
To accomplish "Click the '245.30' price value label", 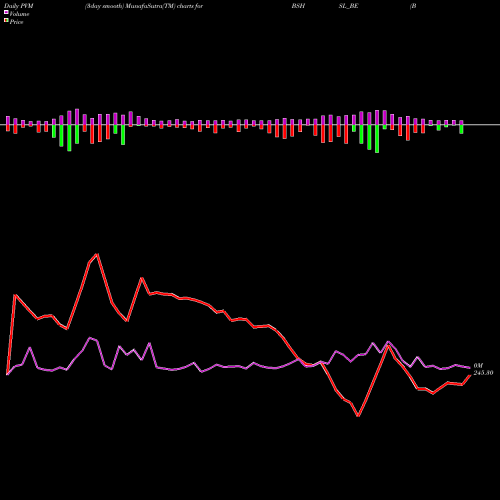I will pos(483,373).
